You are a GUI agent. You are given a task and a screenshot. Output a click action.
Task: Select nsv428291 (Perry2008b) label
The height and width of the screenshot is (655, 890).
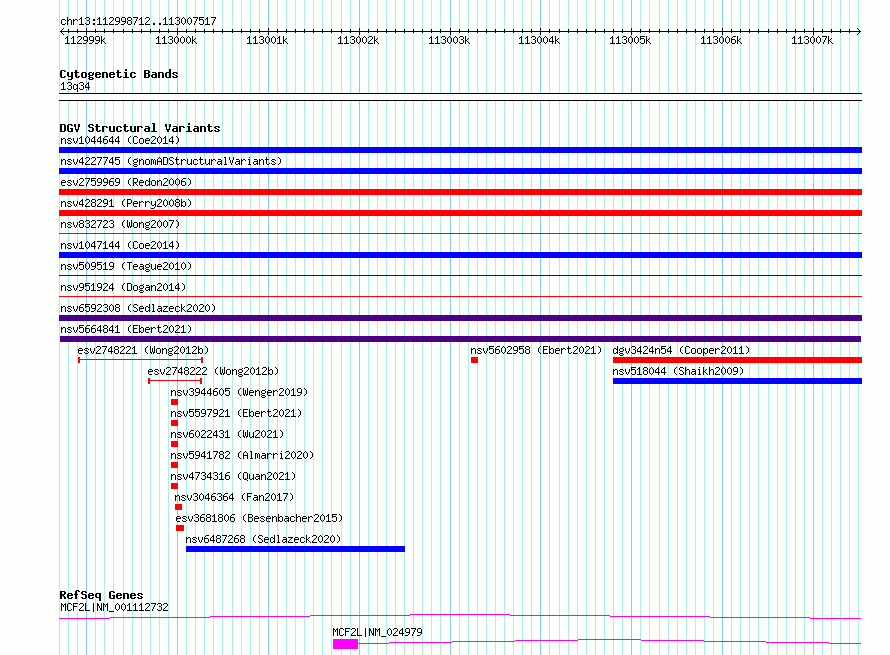point(126,203)
